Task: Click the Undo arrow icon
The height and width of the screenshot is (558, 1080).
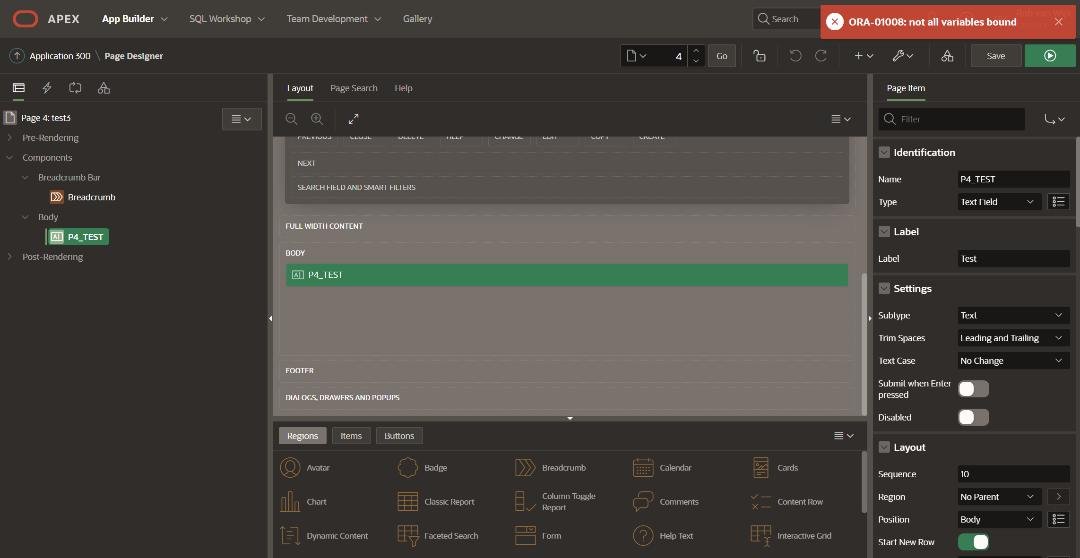Action: coord(796,56)
